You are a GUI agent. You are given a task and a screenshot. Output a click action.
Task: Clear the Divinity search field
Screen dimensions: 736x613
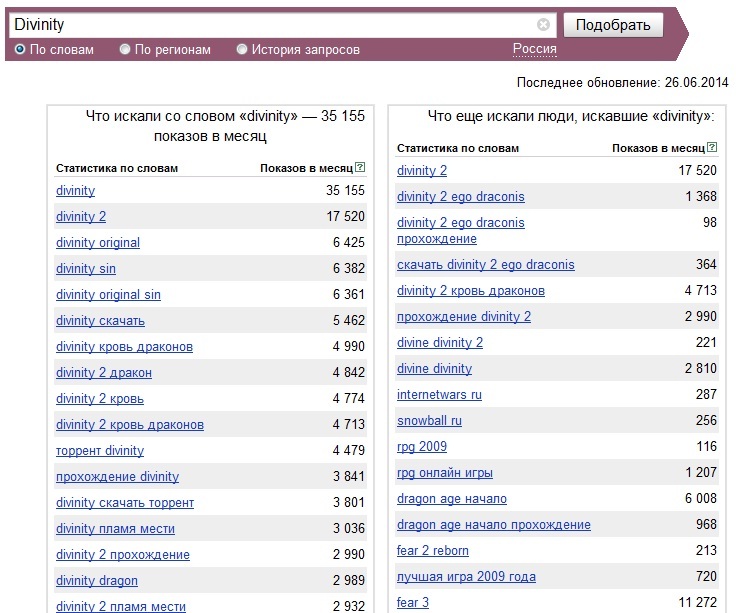(x=543, y=24)
